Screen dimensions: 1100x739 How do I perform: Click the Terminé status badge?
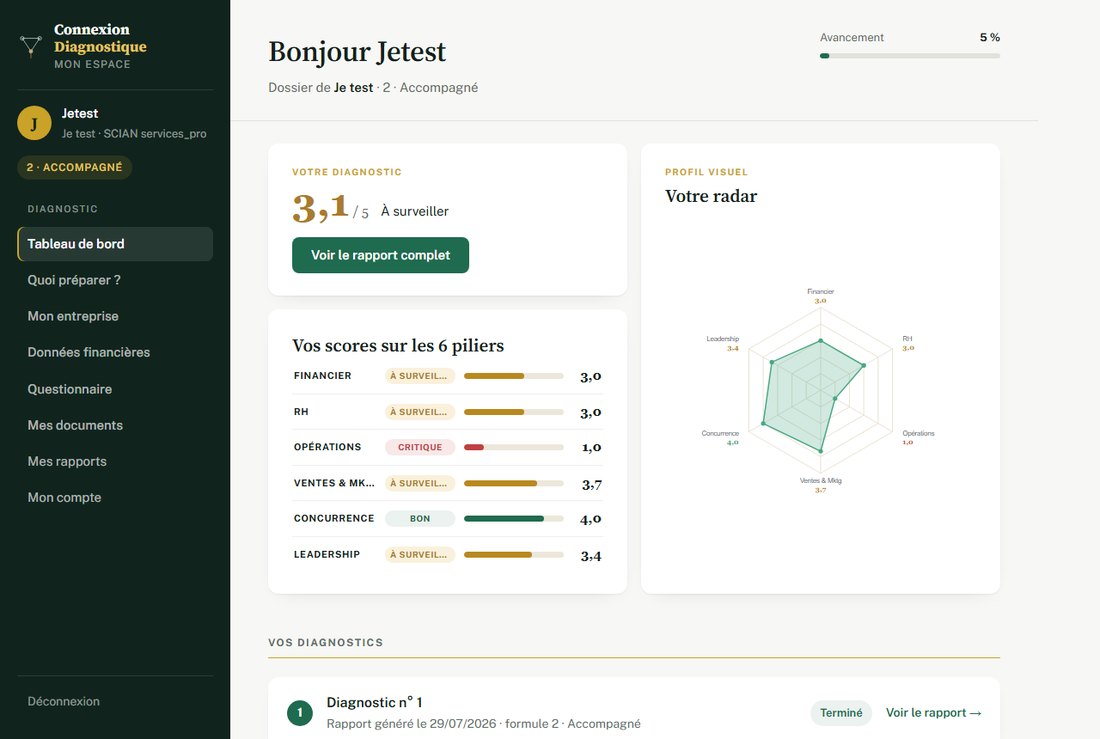[841, 712]
